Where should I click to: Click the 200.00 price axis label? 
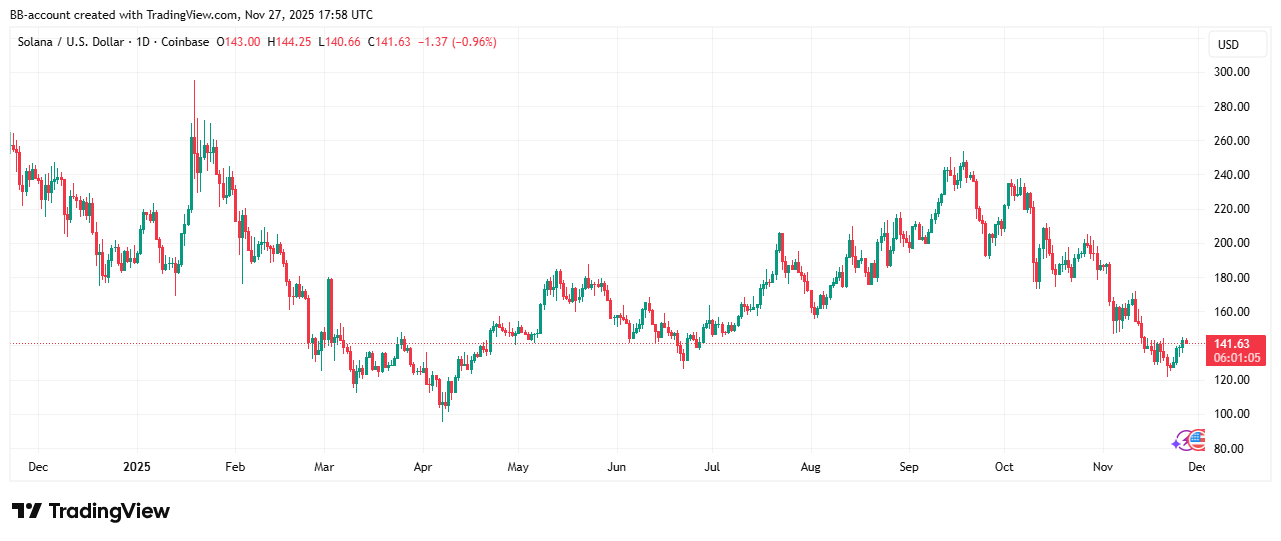pyautogui.click(x=1231, y=243)
